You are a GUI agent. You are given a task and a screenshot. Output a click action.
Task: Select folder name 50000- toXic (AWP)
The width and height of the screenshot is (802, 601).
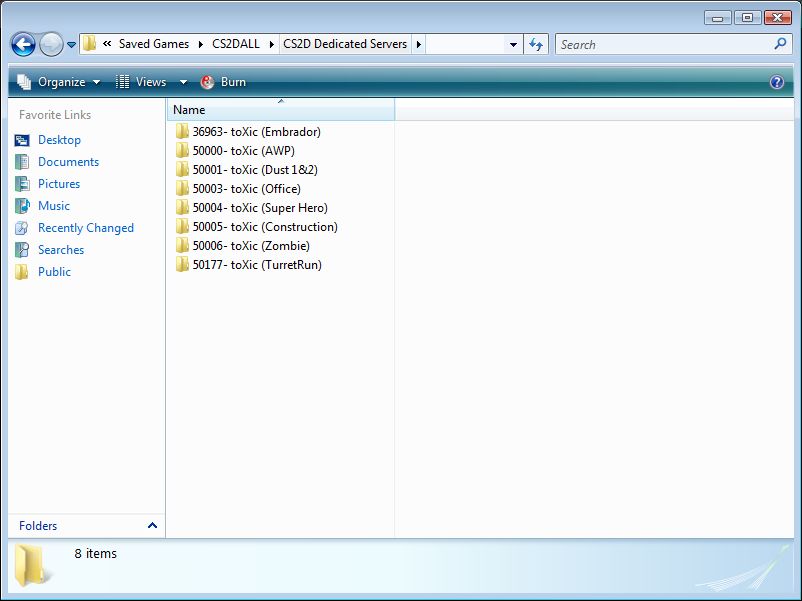coord(243,151)
